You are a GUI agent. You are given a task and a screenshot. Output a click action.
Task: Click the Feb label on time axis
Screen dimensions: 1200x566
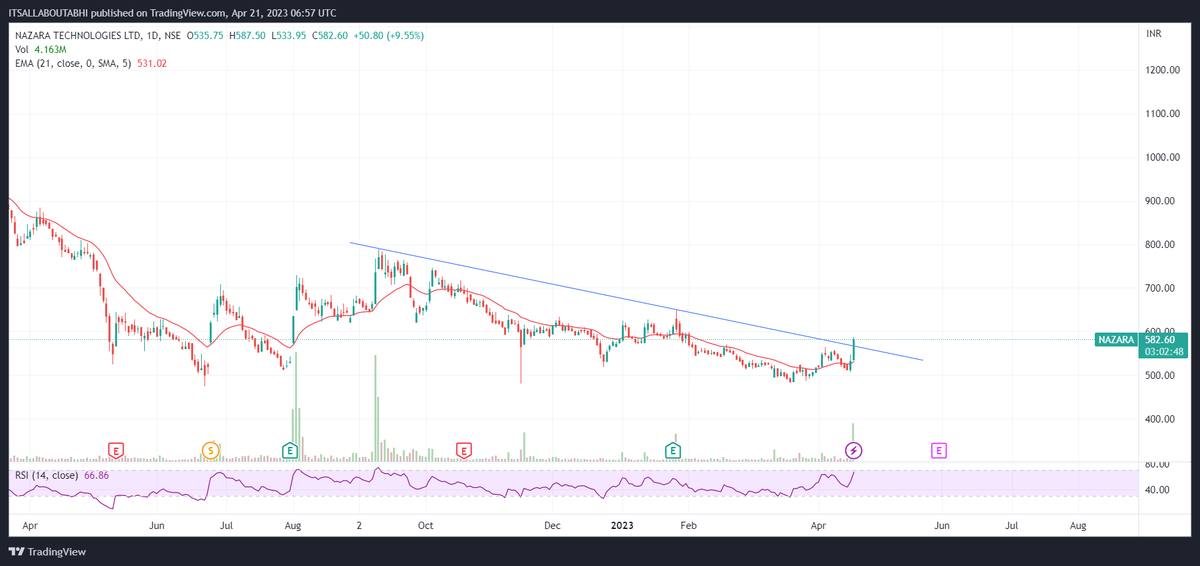coord(688,524)
